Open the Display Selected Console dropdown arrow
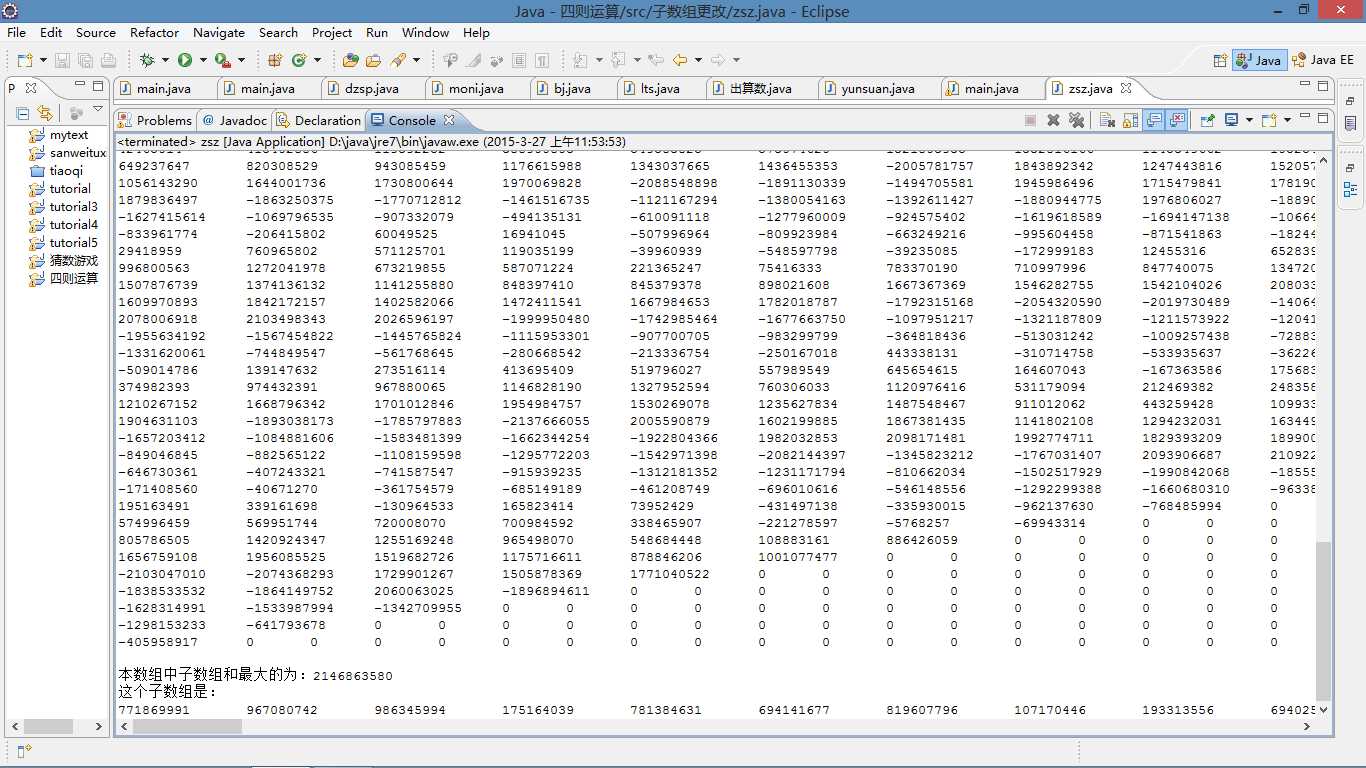This screenshot has height=768, width=1366. 1249,120
